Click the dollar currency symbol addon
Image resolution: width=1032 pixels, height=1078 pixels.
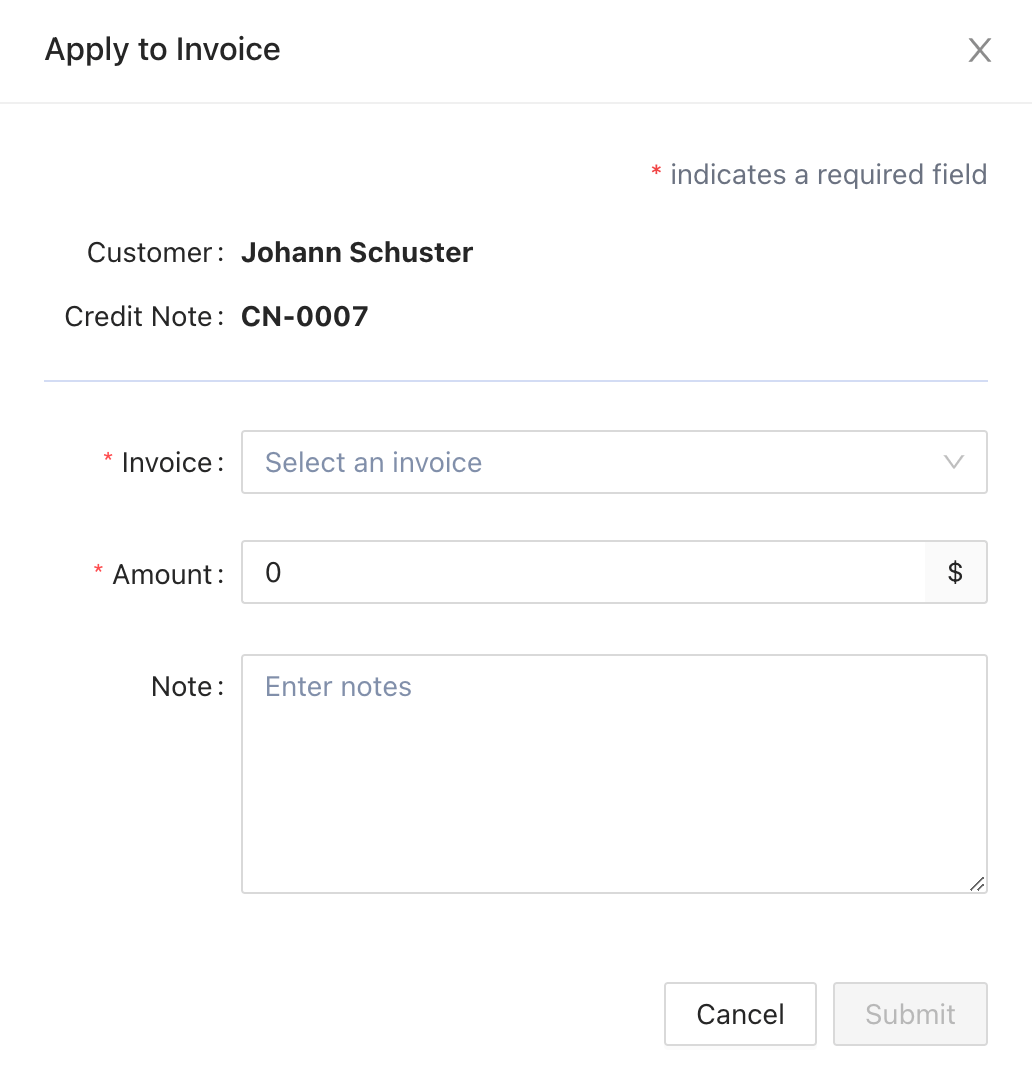[x=955, y=573]
